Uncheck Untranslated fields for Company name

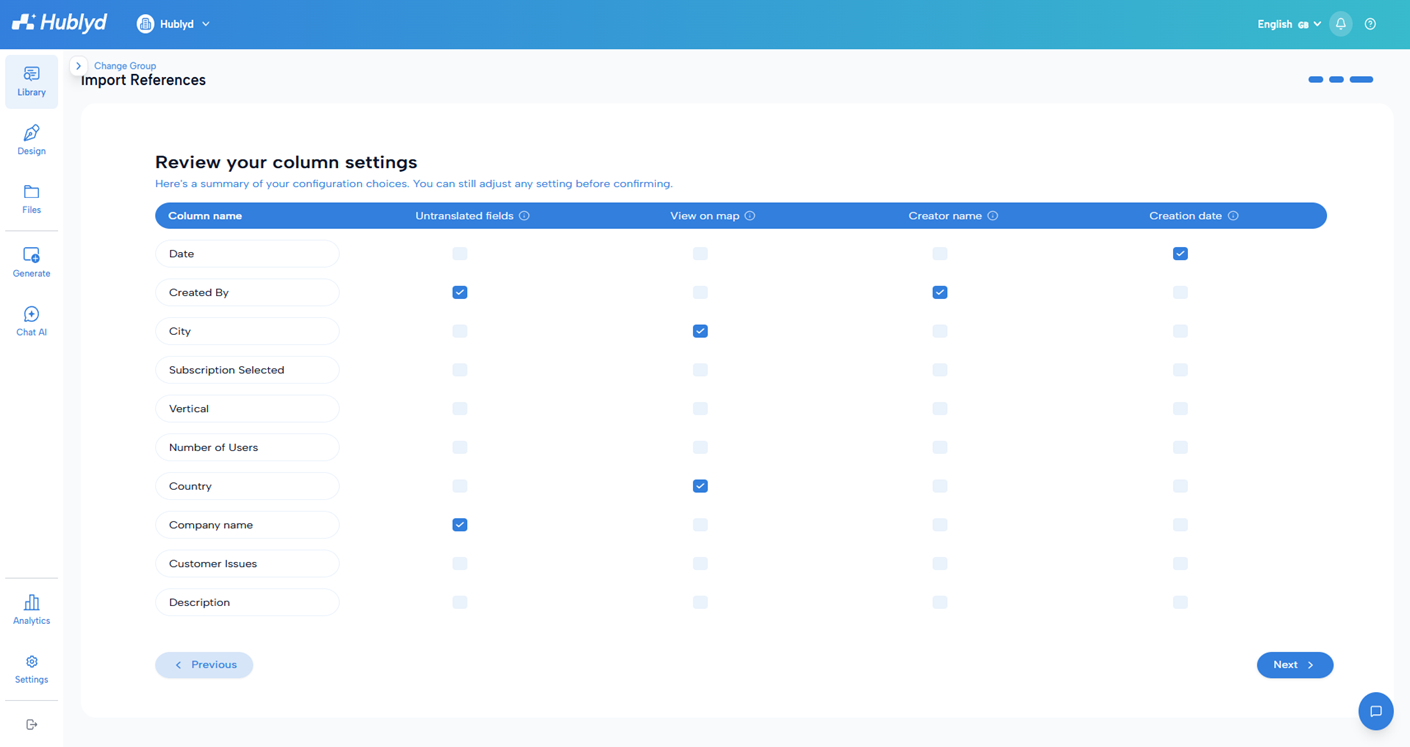pyautogui.click(x=460, y=525)
